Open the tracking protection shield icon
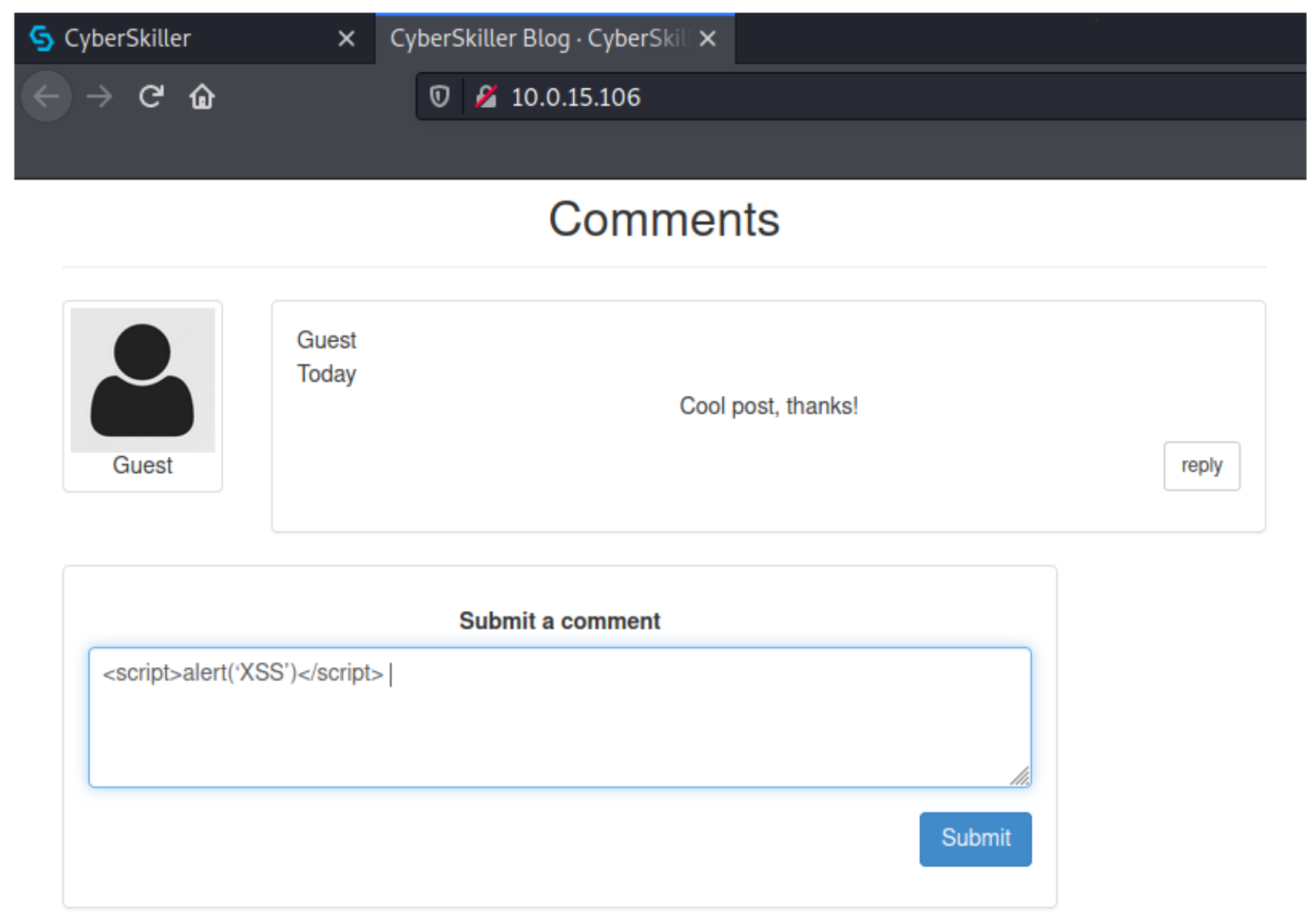Image resolution: width=1316 pixels, height=920 pixels. pos(439,97)
